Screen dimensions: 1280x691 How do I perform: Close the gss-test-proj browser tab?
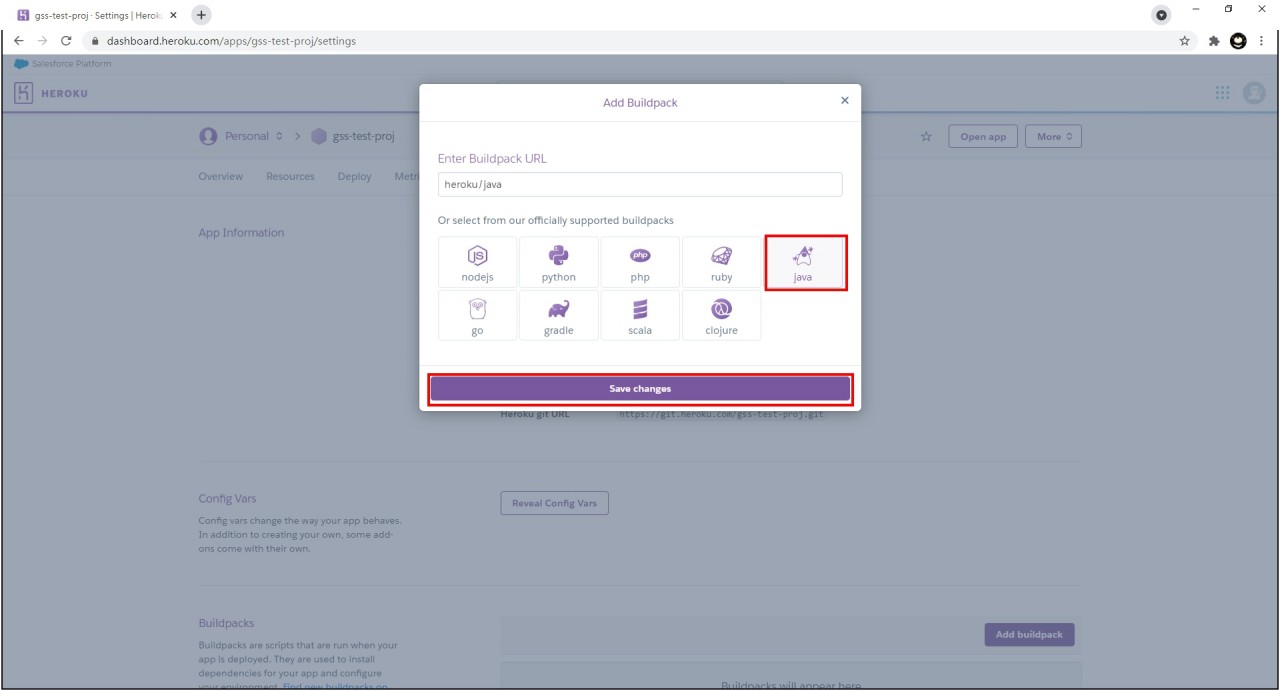tap(174, 15)
